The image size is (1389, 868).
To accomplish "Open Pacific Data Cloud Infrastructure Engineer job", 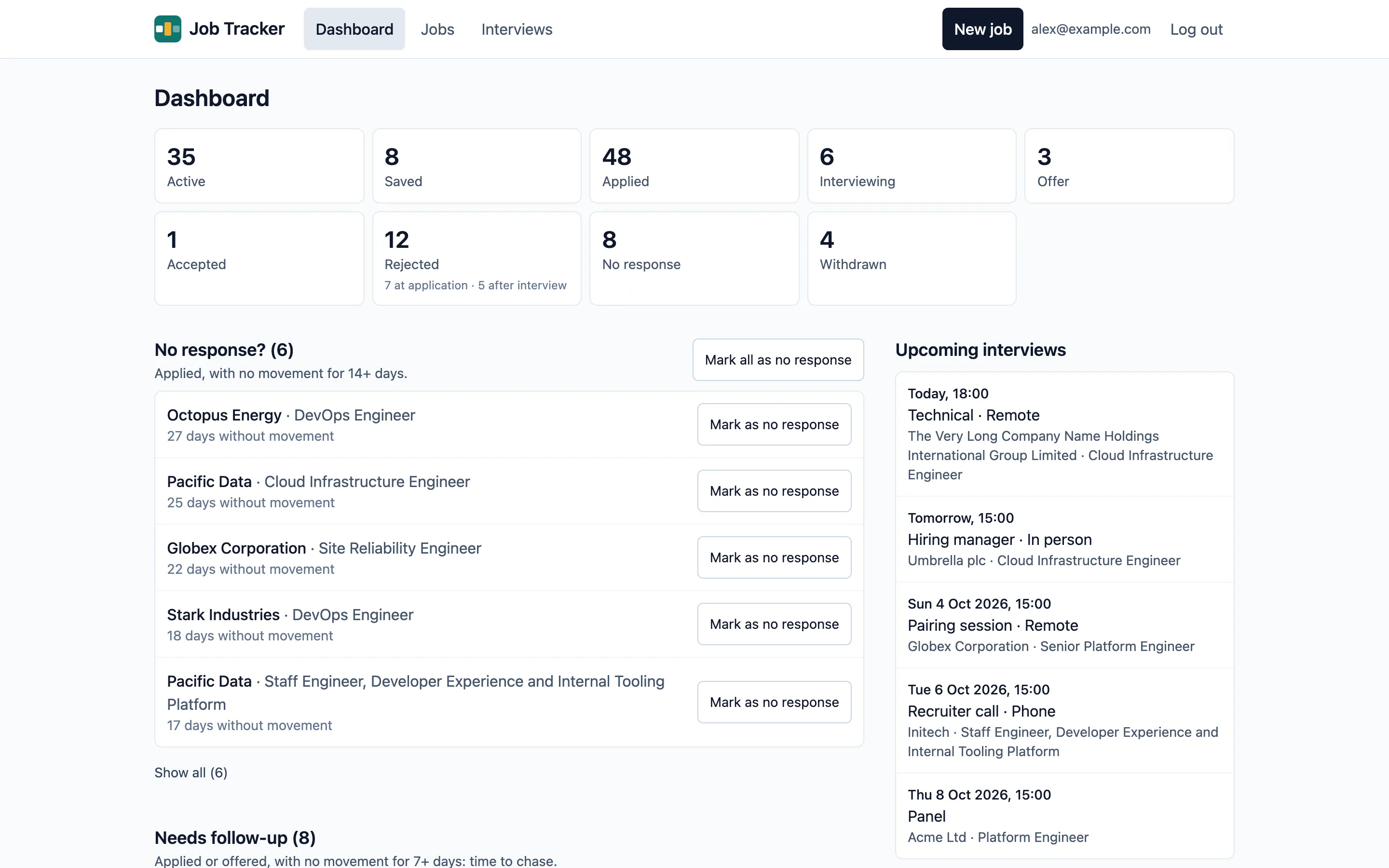I will 318,482.
